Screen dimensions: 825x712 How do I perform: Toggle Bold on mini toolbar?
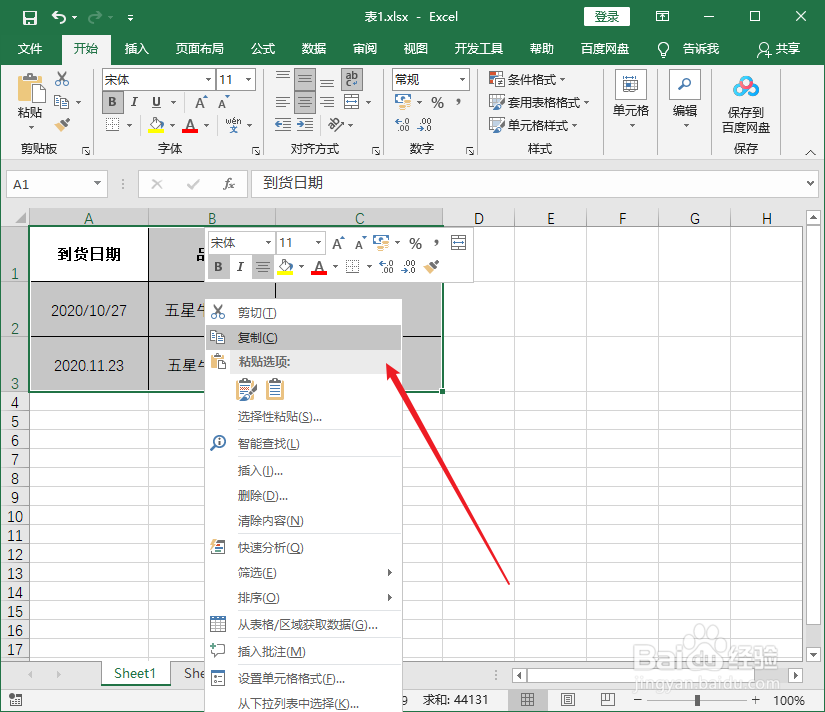pyautogui.click(x=218, y=267)
